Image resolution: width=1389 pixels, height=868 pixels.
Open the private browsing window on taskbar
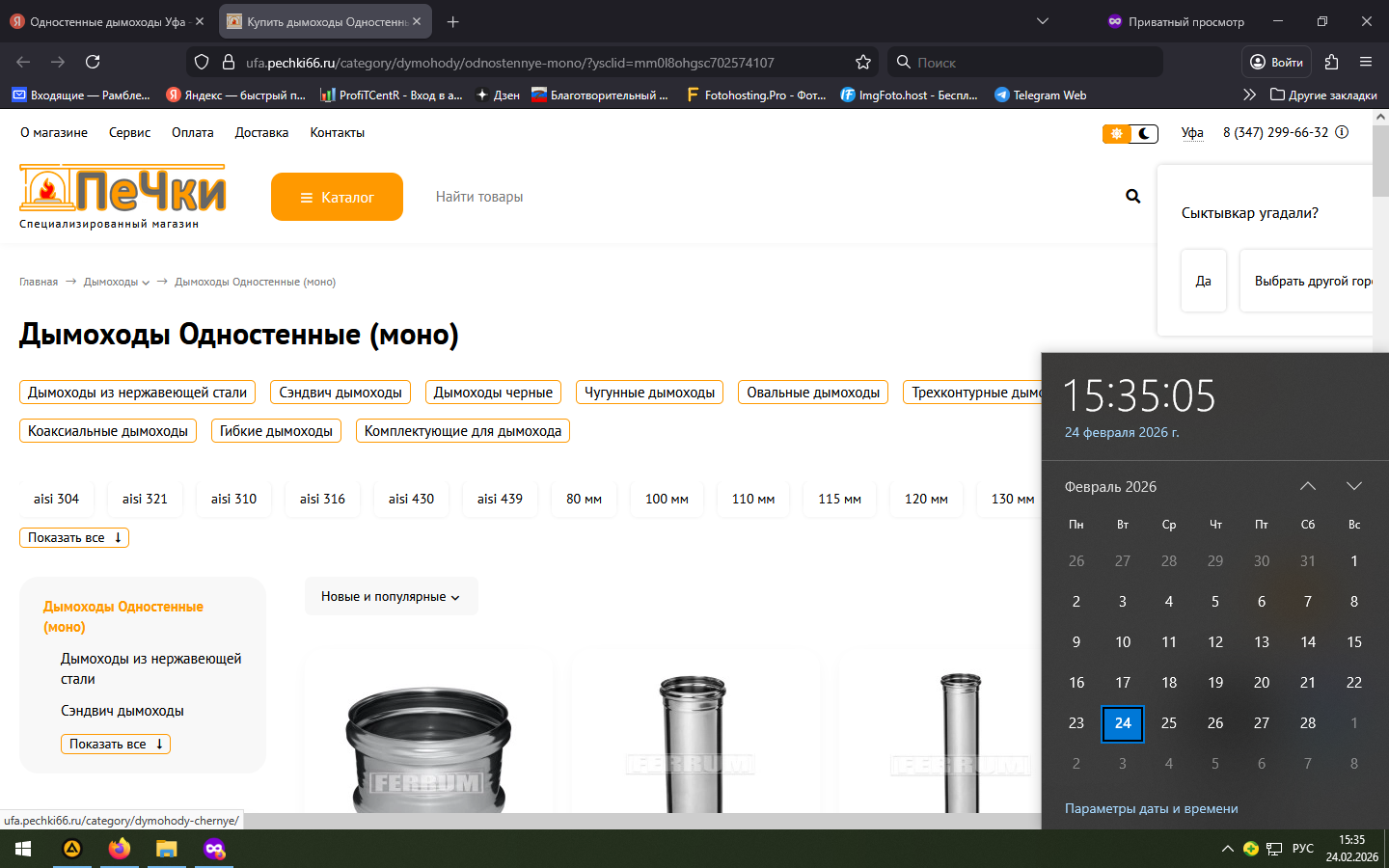click(x=214, y=849)
